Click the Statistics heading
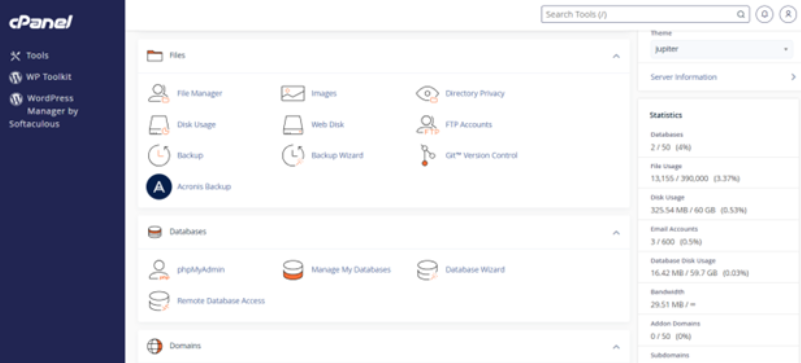The height and width of the screenshot is (363, 801). point(666,115)
